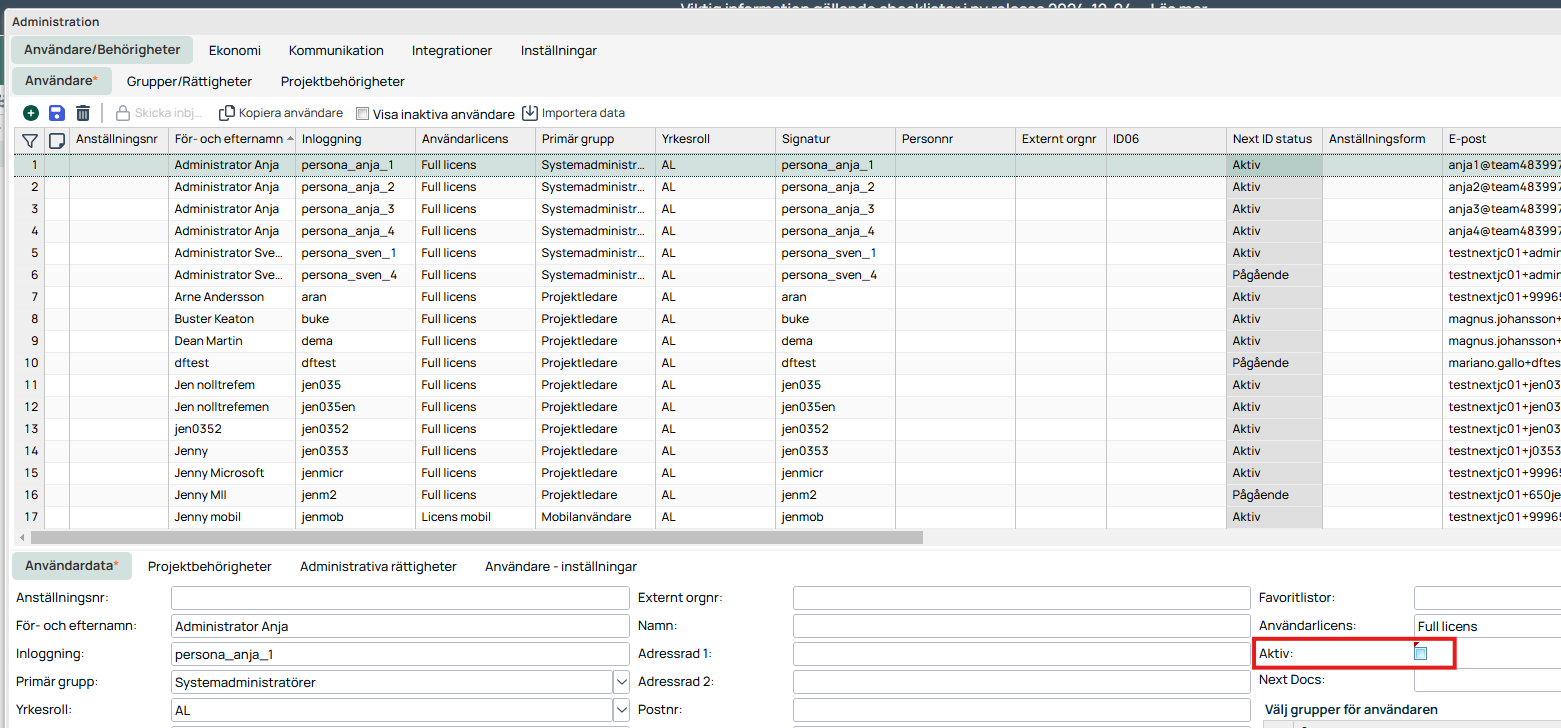Switch to the Inställningar tab
Screen dimensions: 1561x728
tap(559, 50)
